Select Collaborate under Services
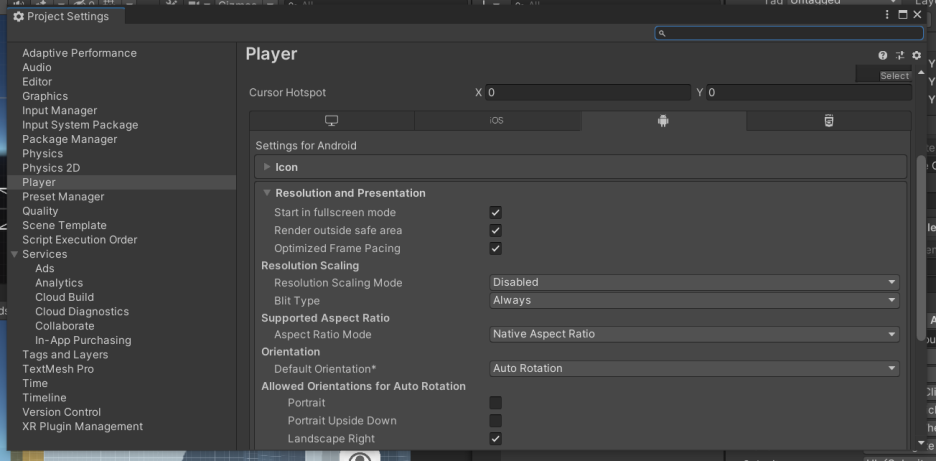 64,325
